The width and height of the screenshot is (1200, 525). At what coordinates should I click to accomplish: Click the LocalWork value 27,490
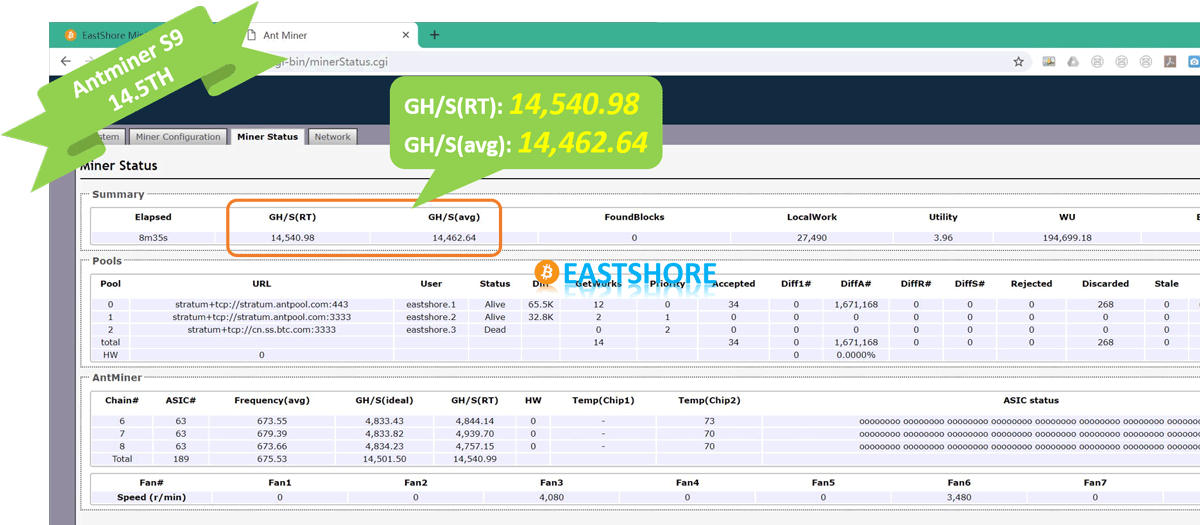coord(811,238)
